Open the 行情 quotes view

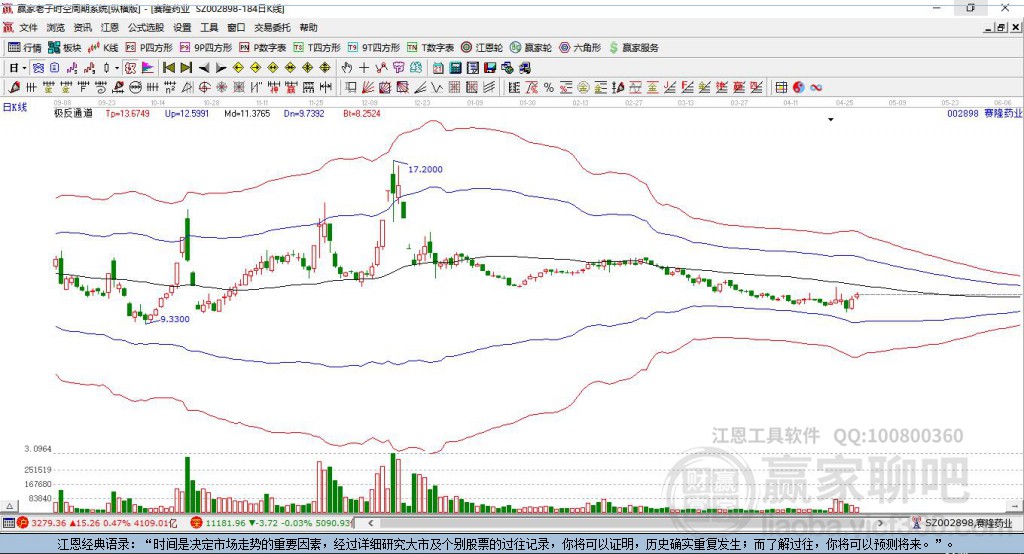(x=25, y=48)
